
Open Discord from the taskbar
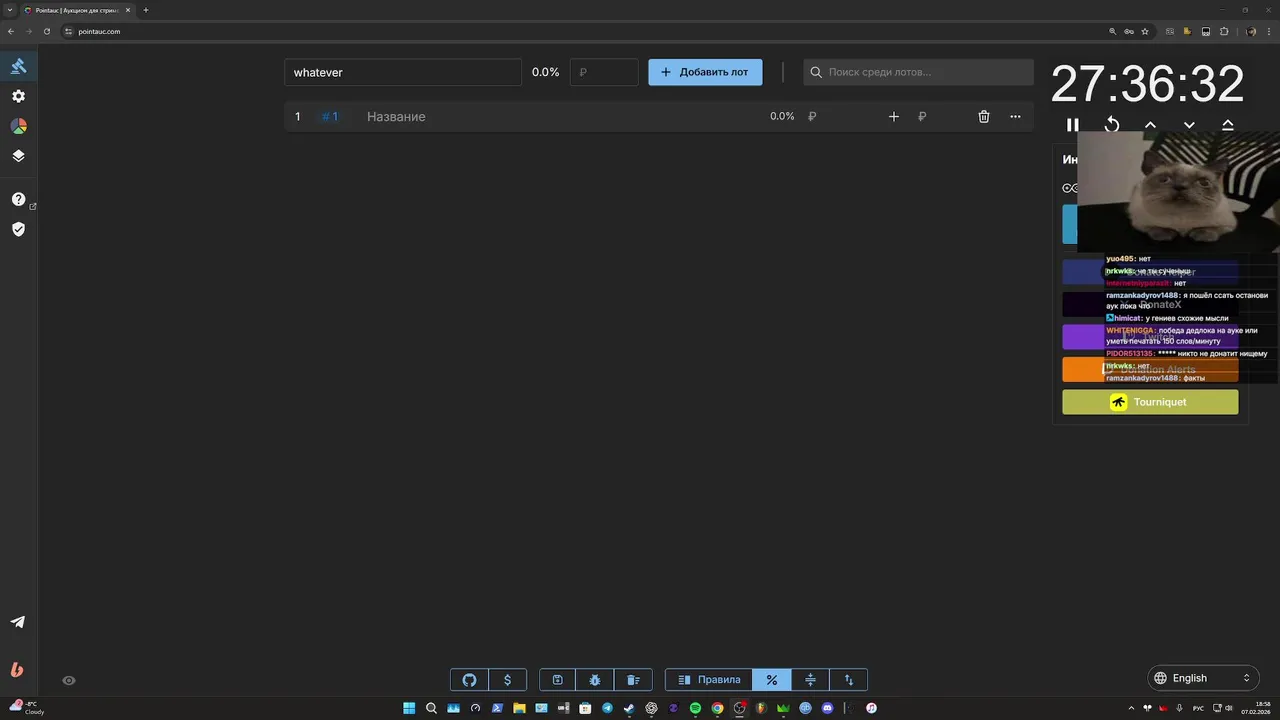827,708
